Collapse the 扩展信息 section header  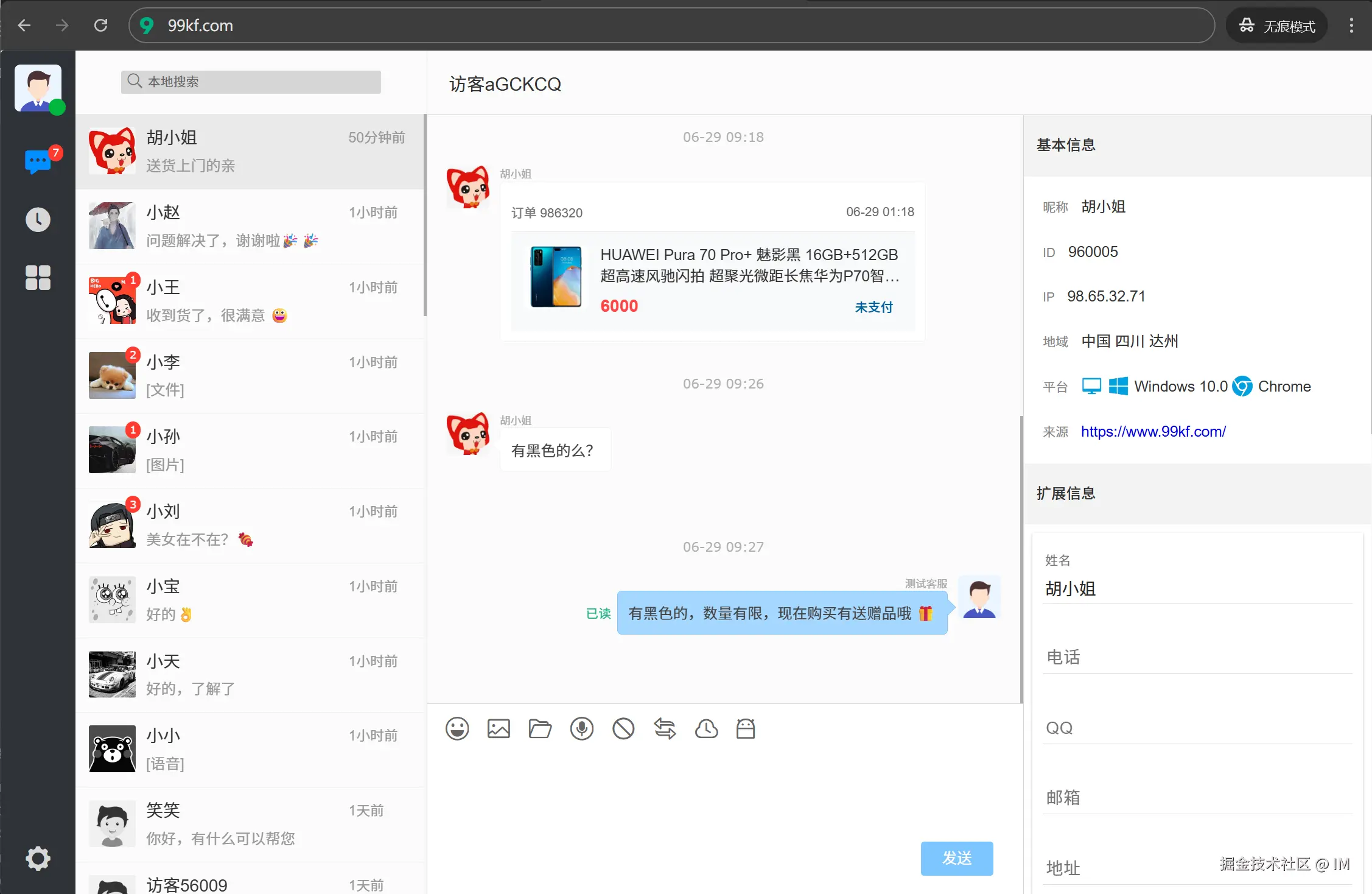pyautogui.click(x=1066, y=494)
